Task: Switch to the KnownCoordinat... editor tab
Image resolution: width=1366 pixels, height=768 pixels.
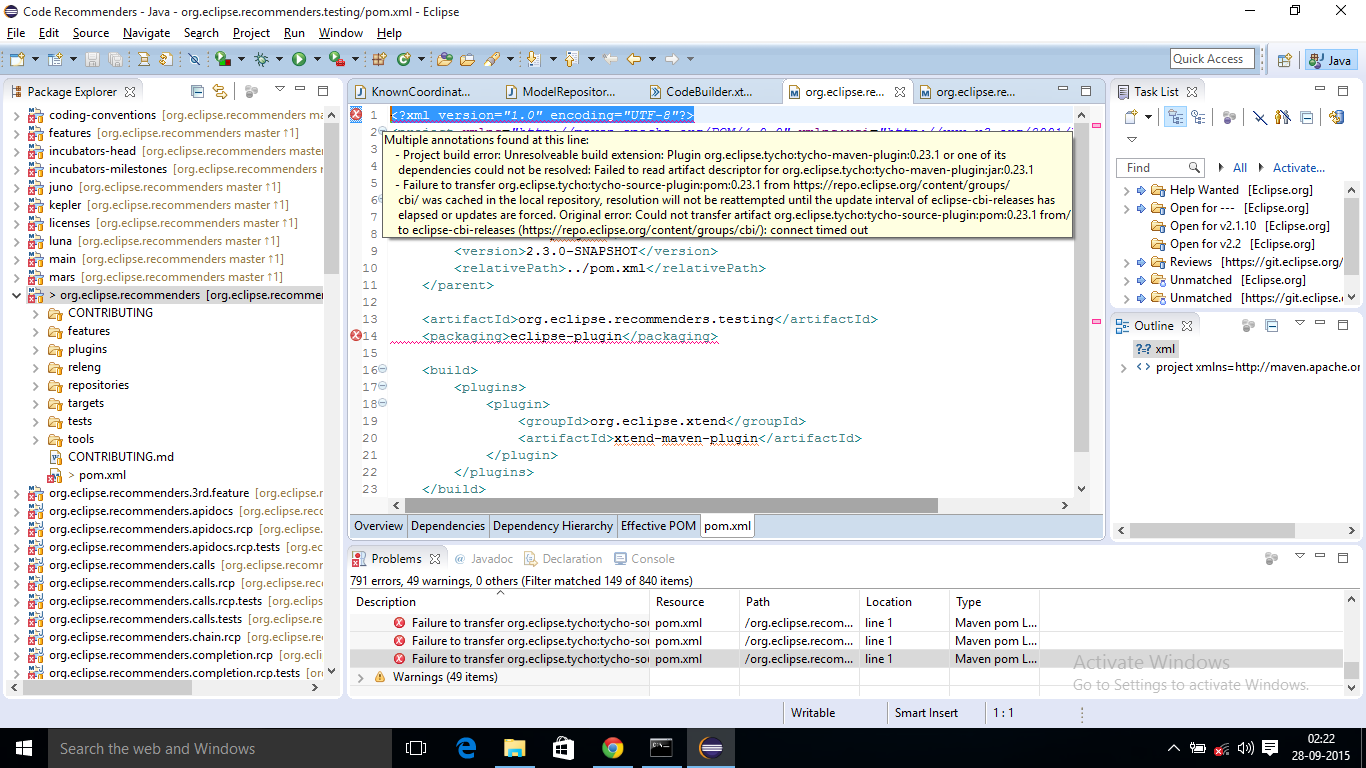Action: [x=420, y=91]
